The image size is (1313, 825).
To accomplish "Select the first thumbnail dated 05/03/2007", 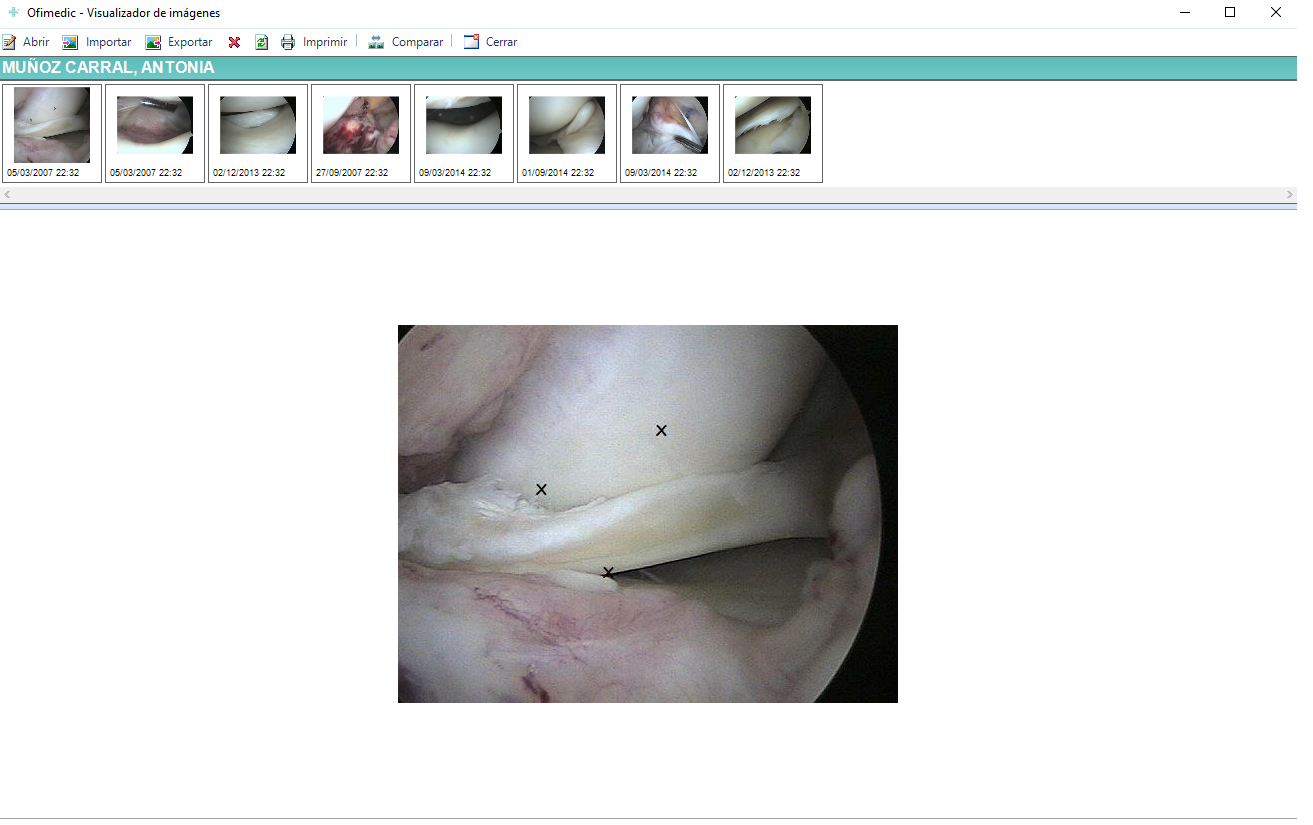I will click(52, 126).
